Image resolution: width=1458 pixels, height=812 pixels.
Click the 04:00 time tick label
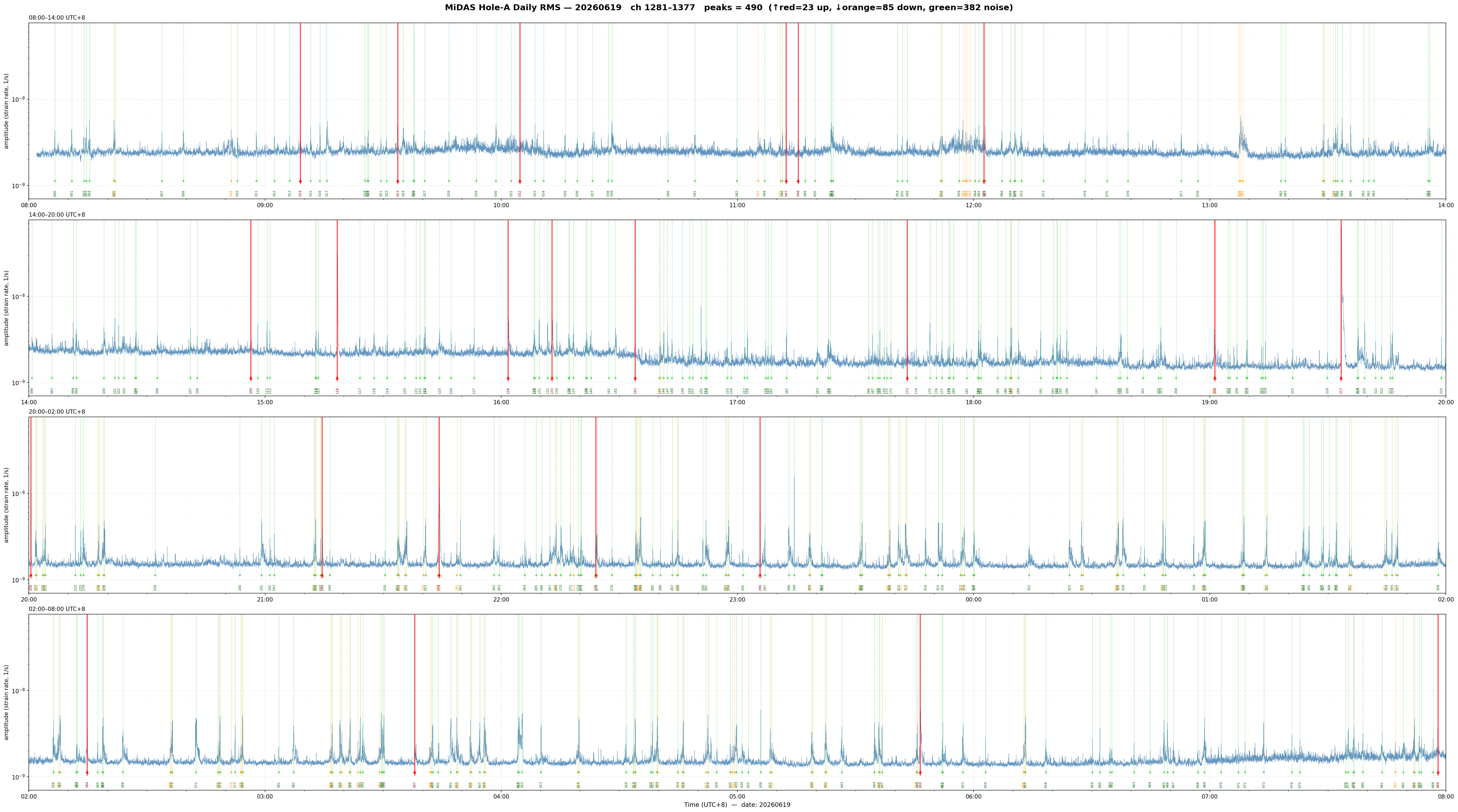tap(501, 796)
